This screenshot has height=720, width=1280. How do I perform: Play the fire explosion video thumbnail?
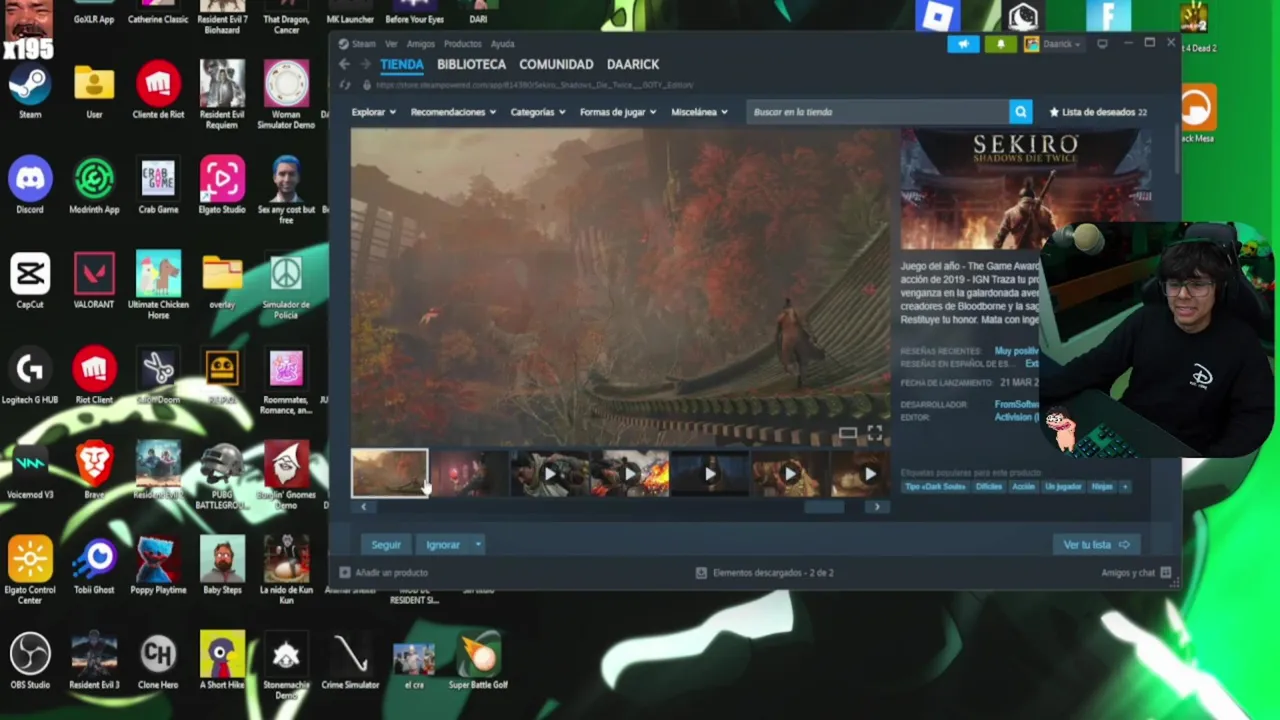(630, 474)
